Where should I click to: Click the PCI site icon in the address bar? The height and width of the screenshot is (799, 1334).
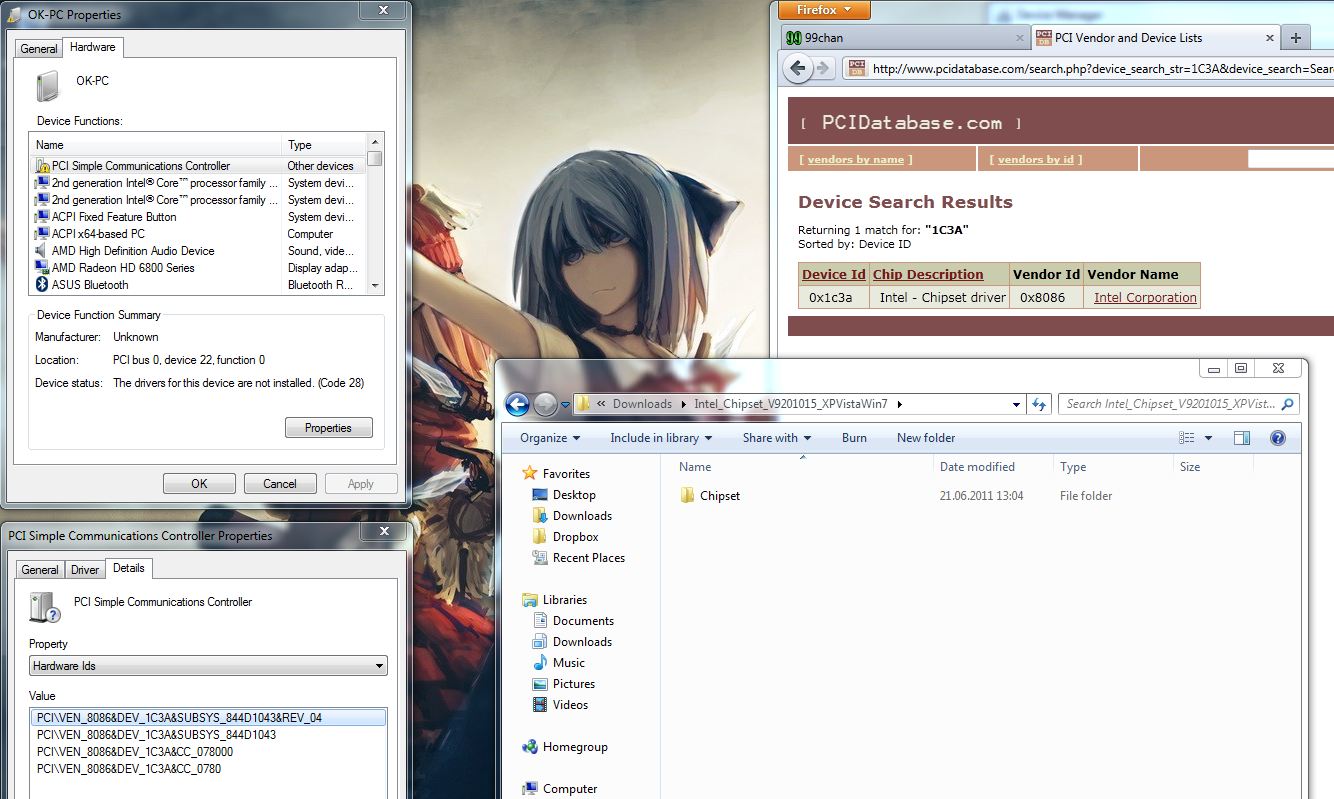pos(856,68)
